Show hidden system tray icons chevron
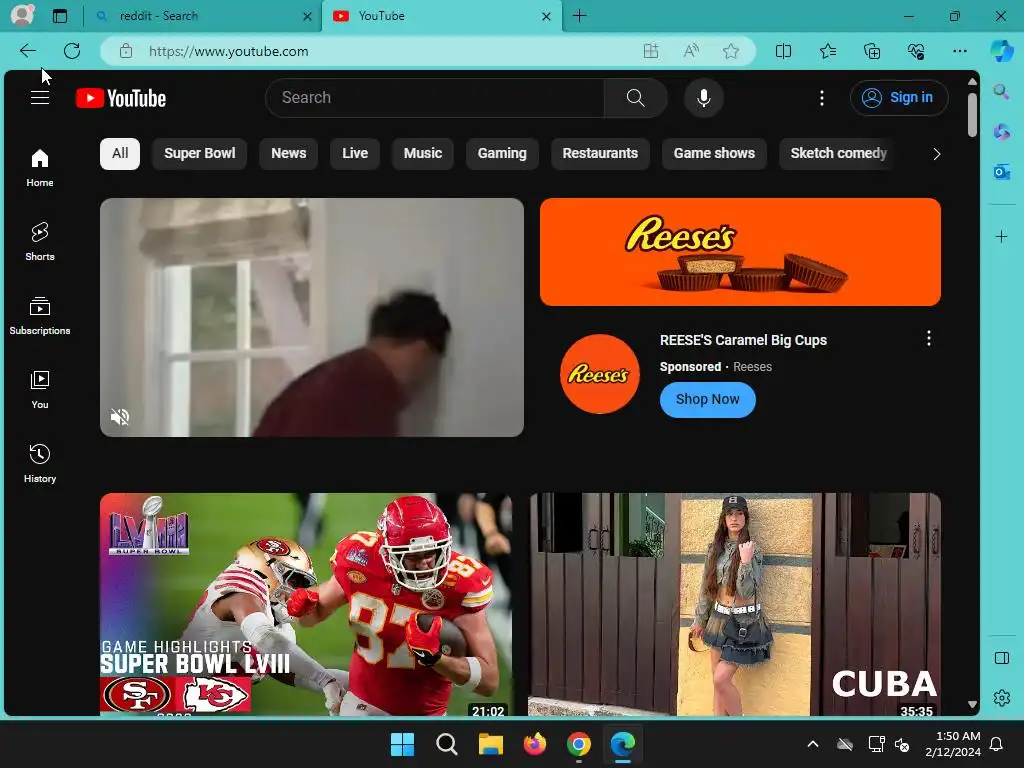Viewport: 1024px width, 768px height. (x=813, y=744)
